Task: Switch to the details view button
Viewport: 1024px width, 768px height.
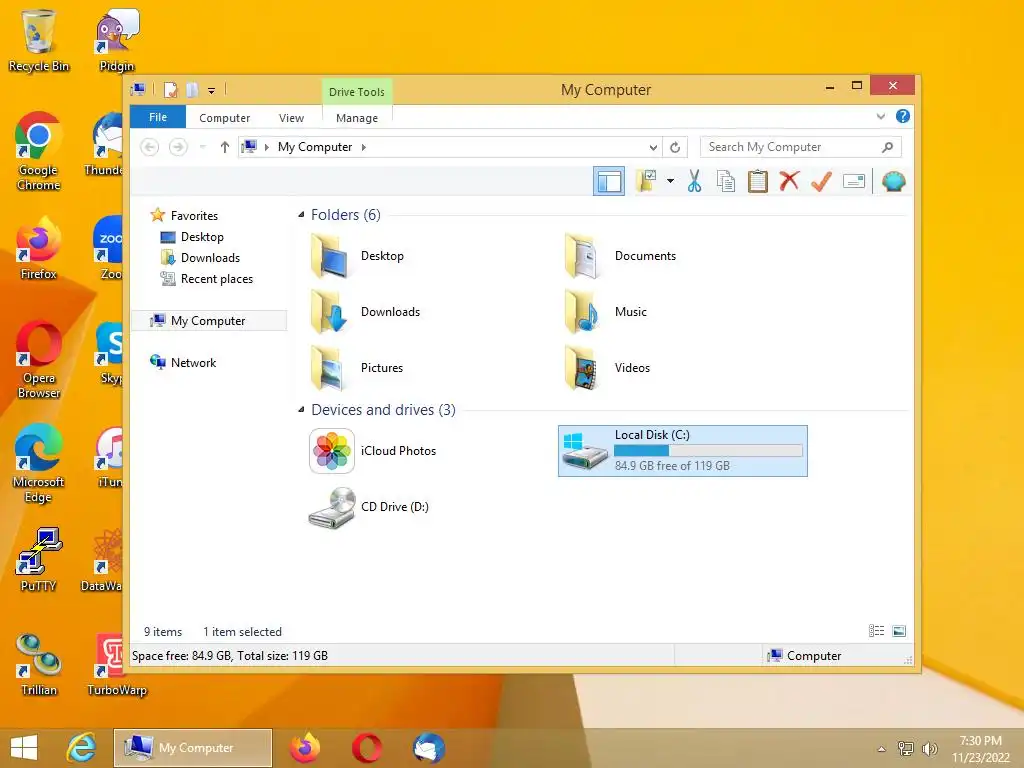Action: tap(876, 631)
